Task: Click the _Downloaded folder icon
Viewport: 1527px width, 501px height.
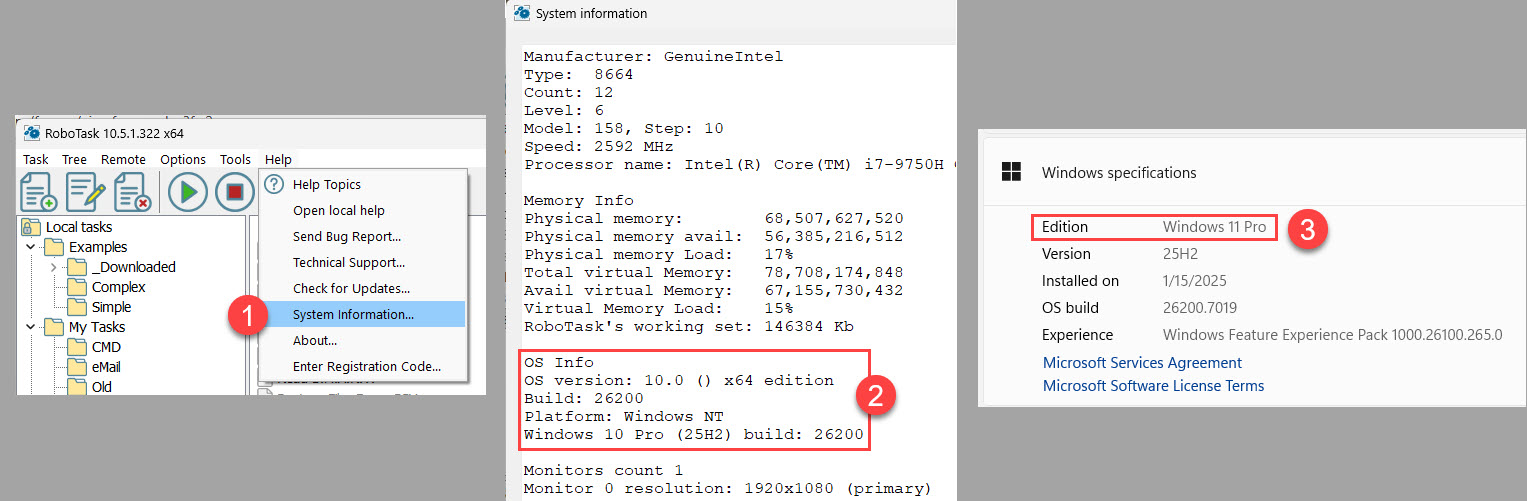Action: click(x=77, y=267)
